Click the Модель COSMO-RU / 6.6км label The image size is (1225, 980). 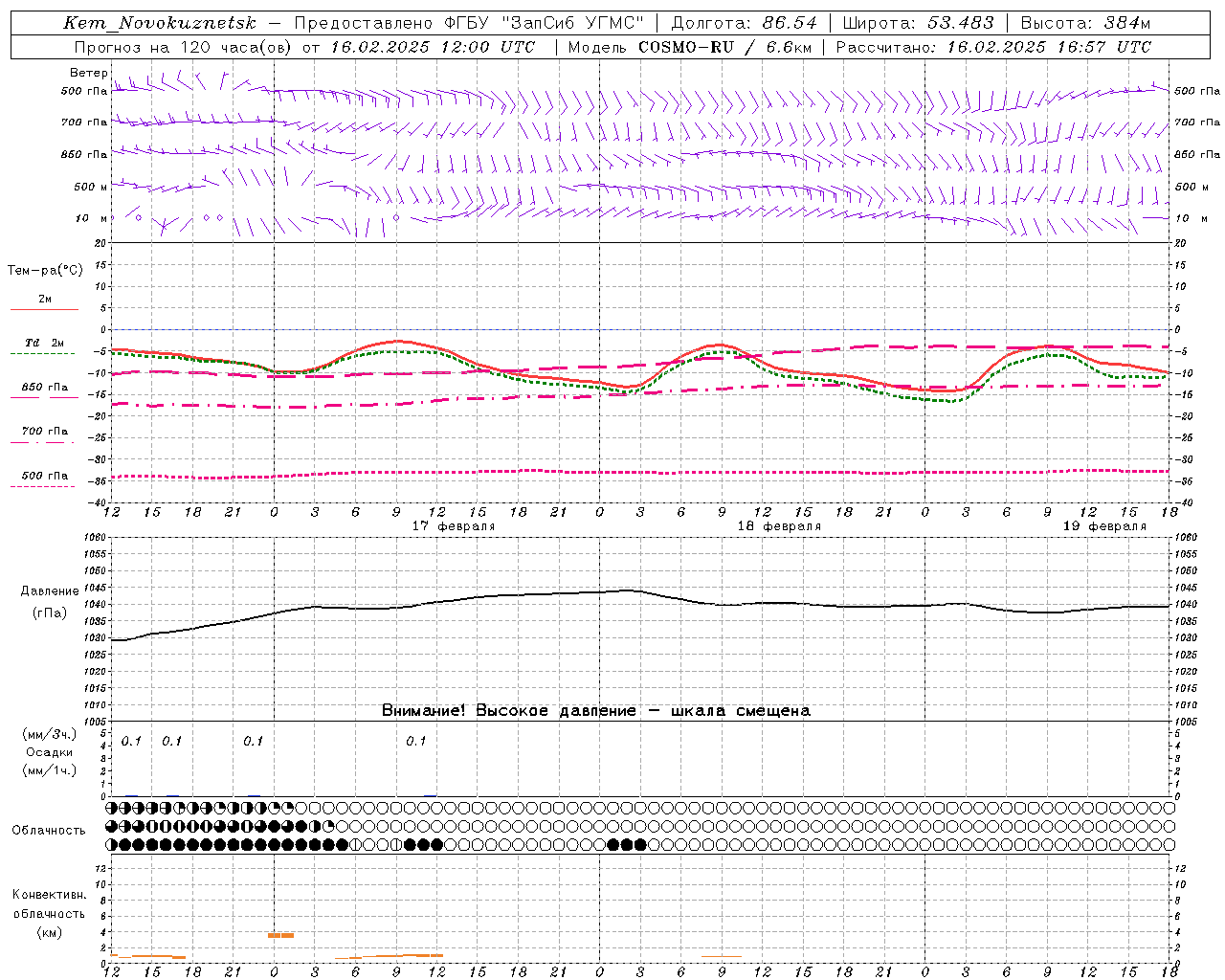click(x=689, y=47)
